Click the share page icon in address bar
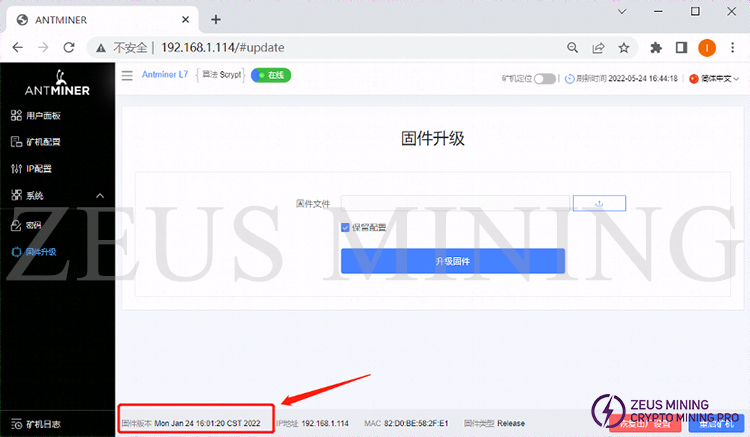 click(598, 47)
